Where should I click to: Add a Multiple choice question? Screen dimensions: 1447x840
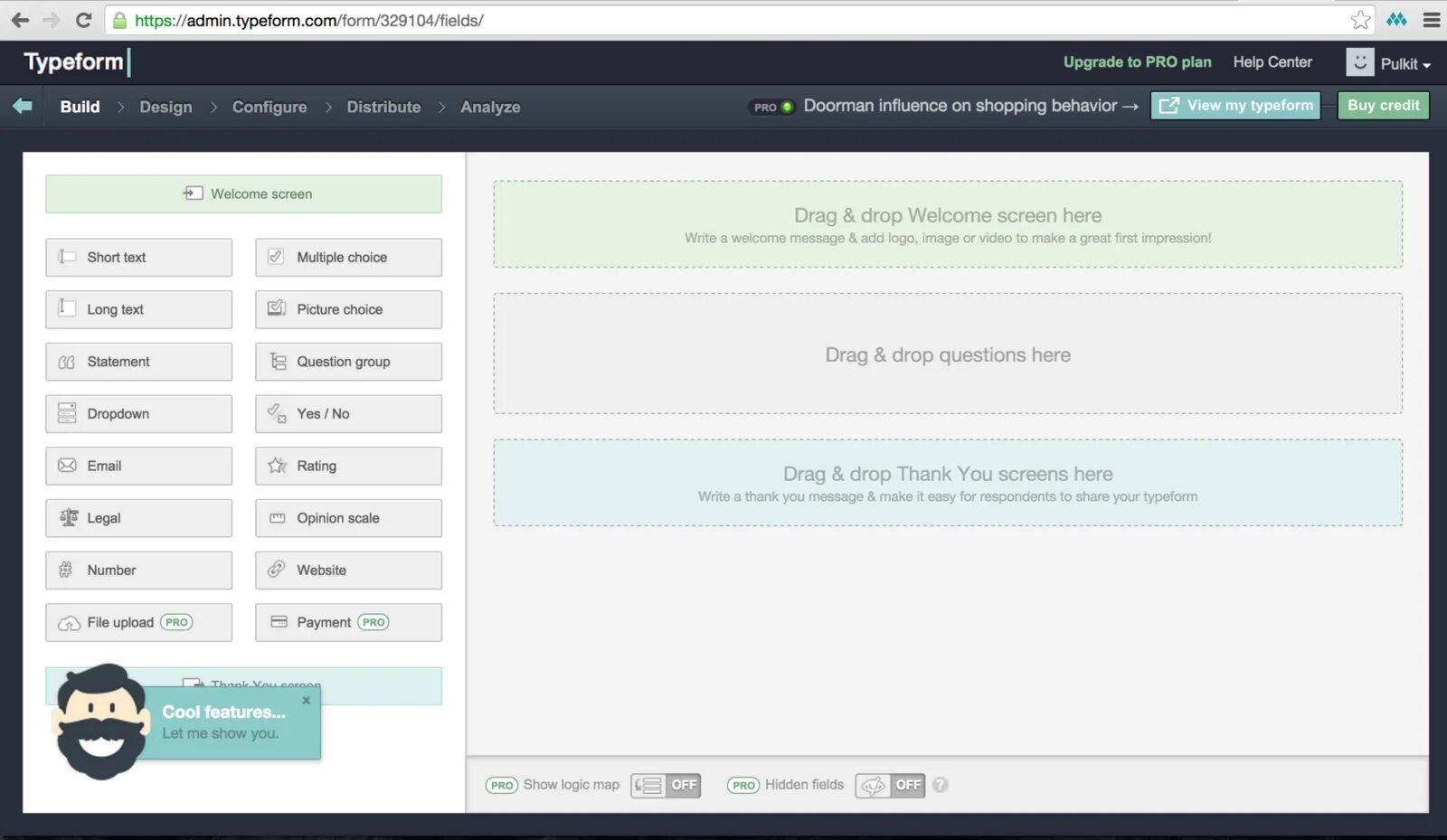pos(348,258)
